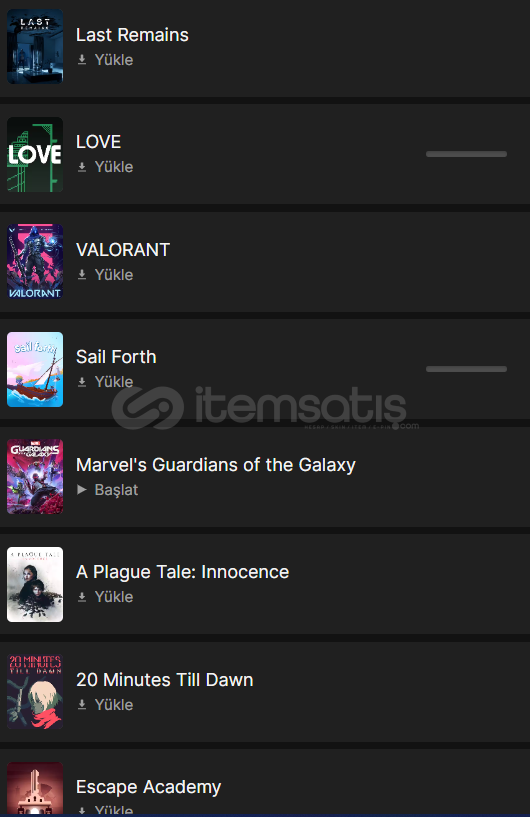Screen dimensions: 530x817
Task: Open the Last Remains cover thumbnail
Action: 35,46
